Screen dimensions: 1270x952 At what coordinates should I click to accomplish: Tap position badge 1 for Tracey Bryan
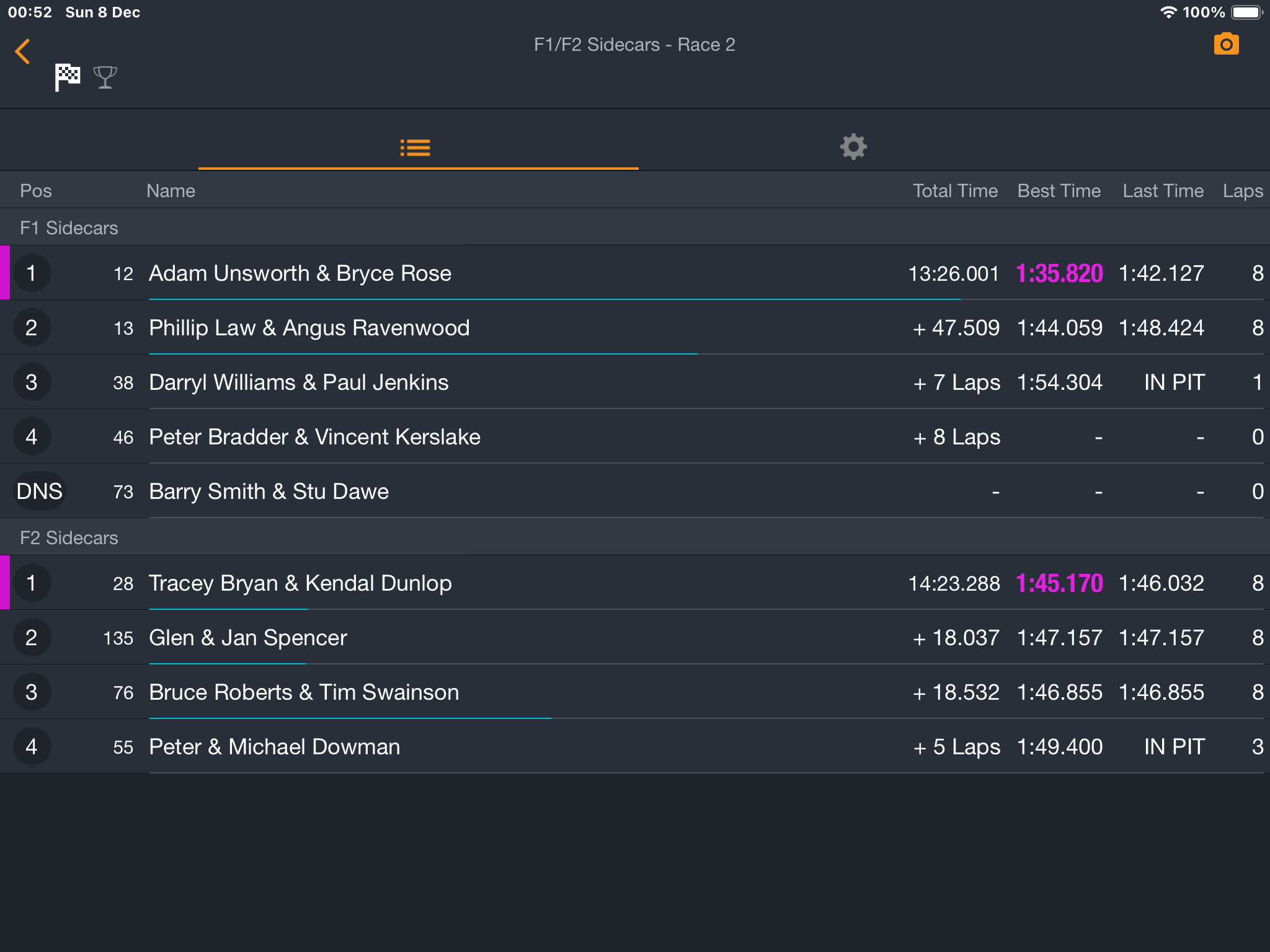(x=32, y=583)
